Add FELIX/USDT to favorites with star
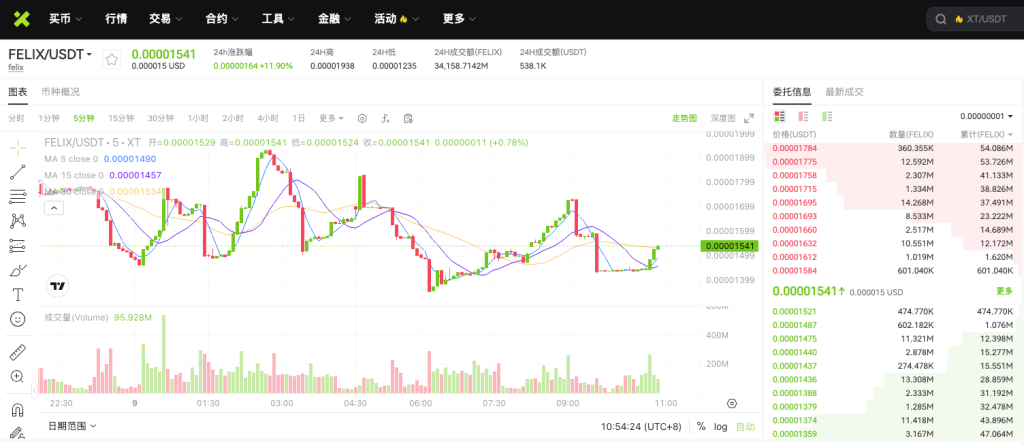Screen dimensions: 1024x445 tap(112, 60)
